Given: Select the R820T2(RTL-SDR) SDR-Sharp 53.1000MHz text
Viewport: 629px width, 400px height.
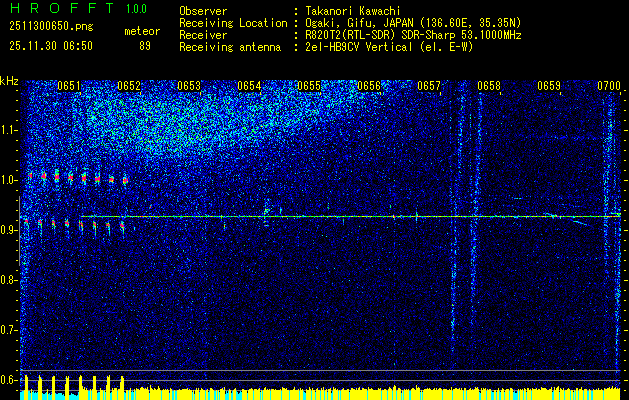Looking at the screenshot, I should [x=413, y=35].
